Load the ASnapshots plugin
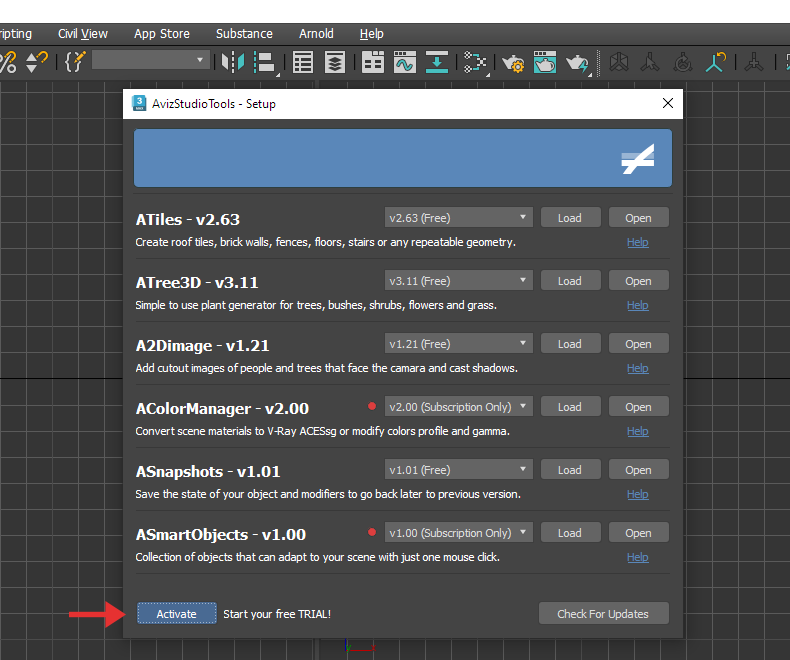Image resolution: width=790 pixels, height=660 pixels. coord(570,470)
